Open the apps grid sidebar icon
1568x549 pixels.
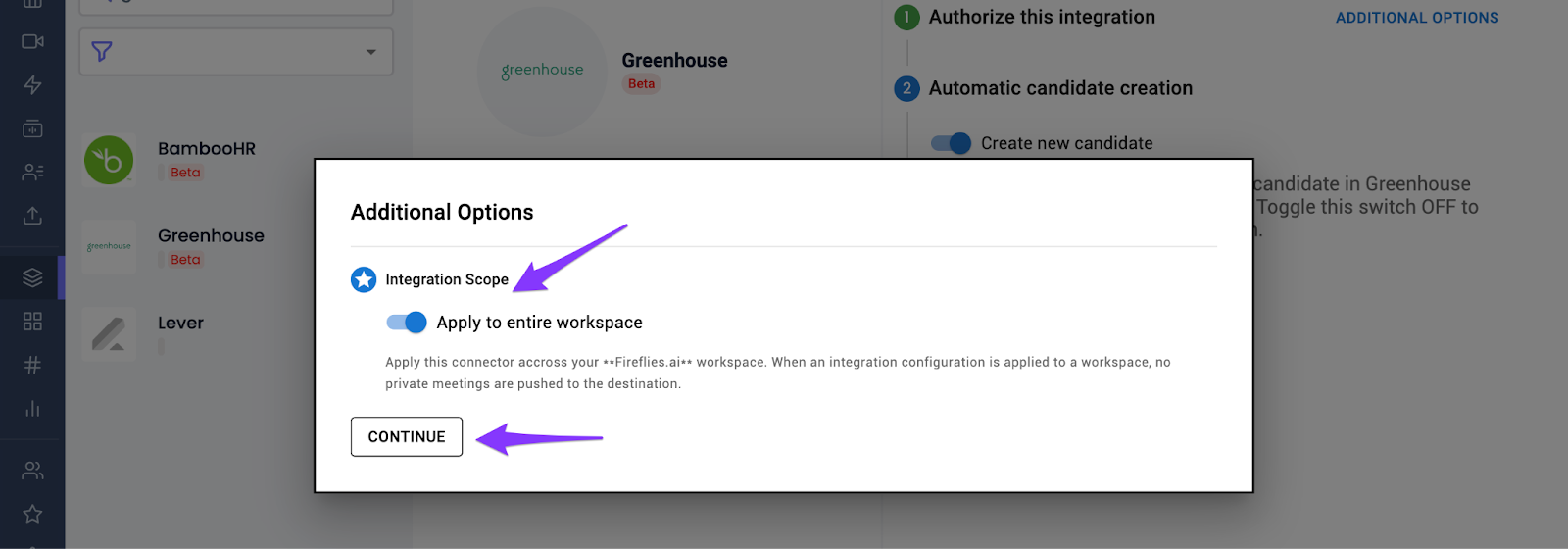(x=32, y=322)
